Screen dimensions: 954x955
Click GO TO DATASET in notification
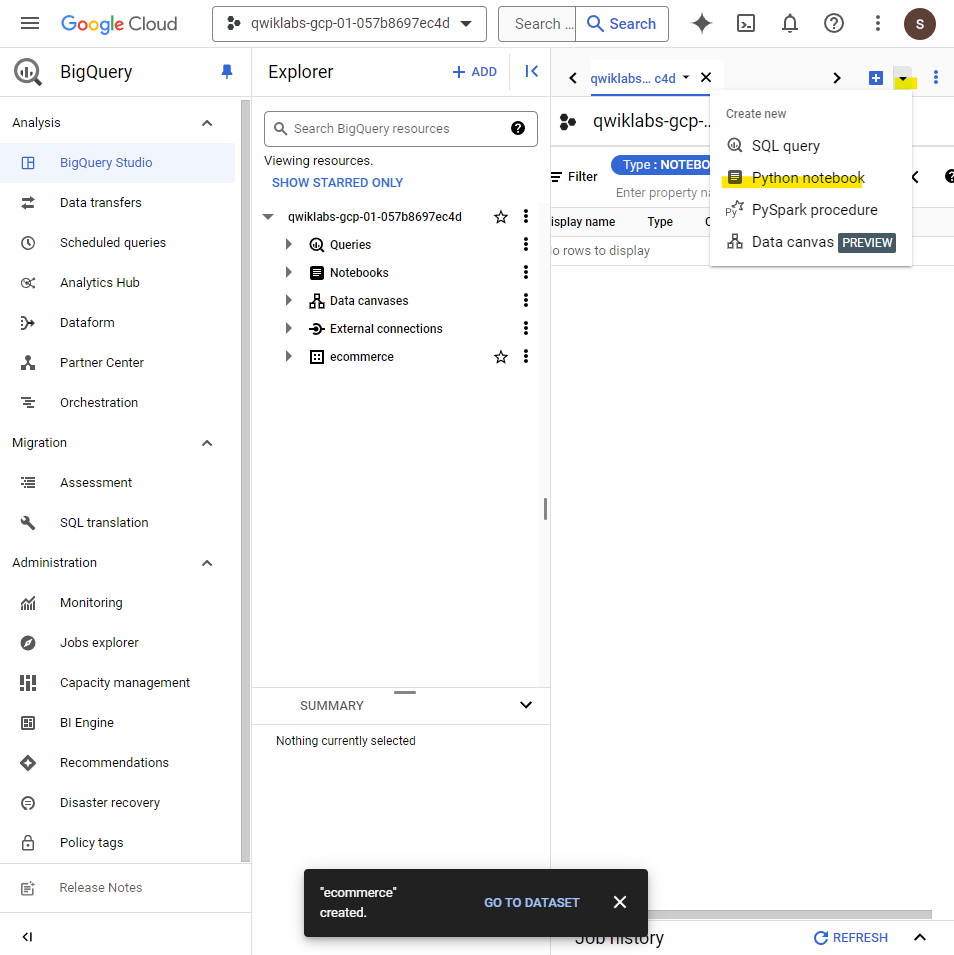532,903
